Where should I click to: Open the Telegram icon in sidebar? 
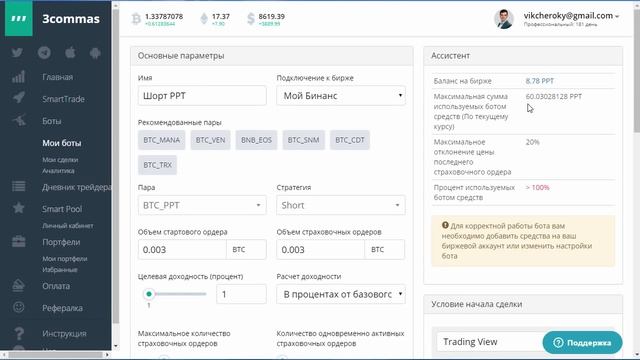(44, 53)
